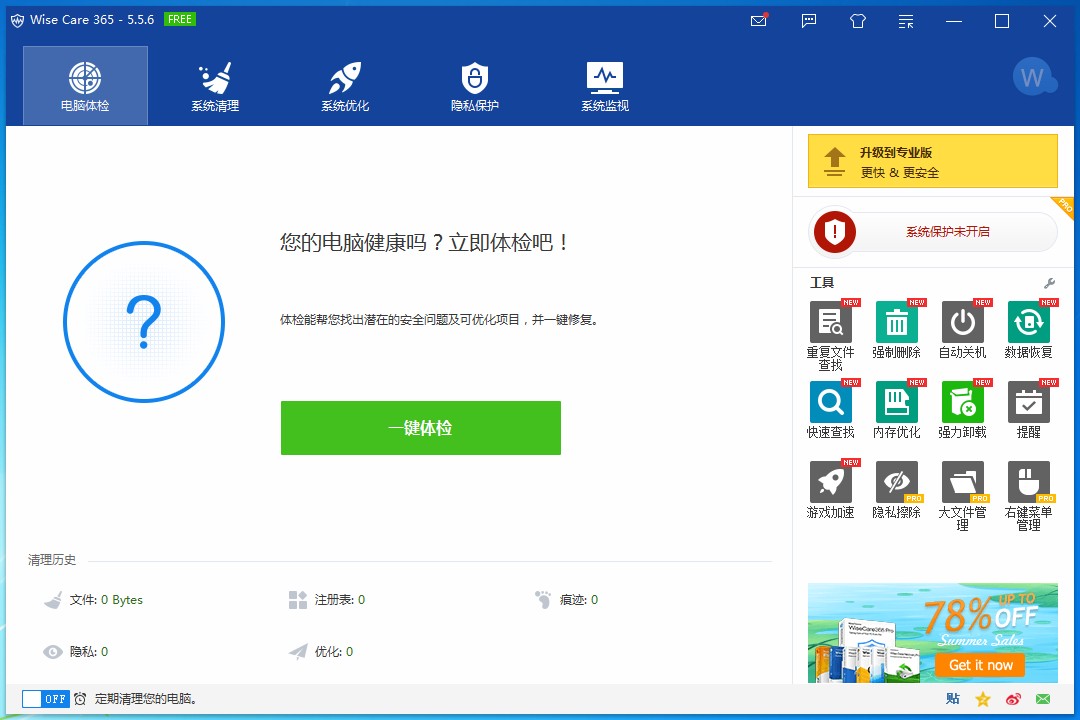Click the 系统保护未开启 status button
The width and height of the screenshot is (1080, 720).
pos(947,232)
